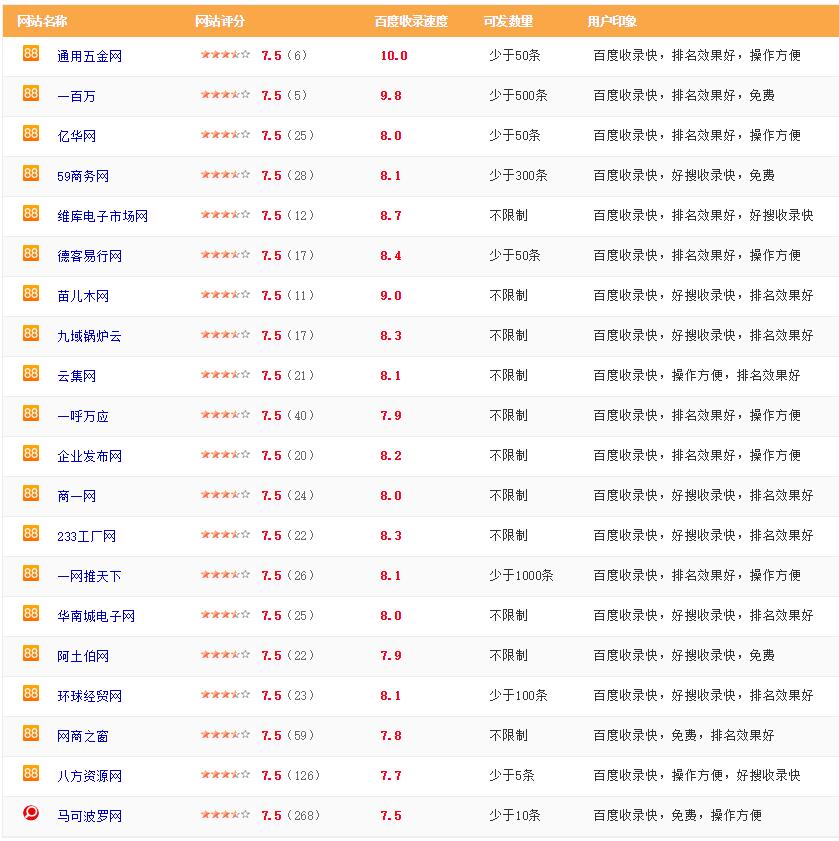This screenshot has height=841, width=839.
Task: Click 少于10条 in 马可波罗网 row
Action: pos(515,816)
